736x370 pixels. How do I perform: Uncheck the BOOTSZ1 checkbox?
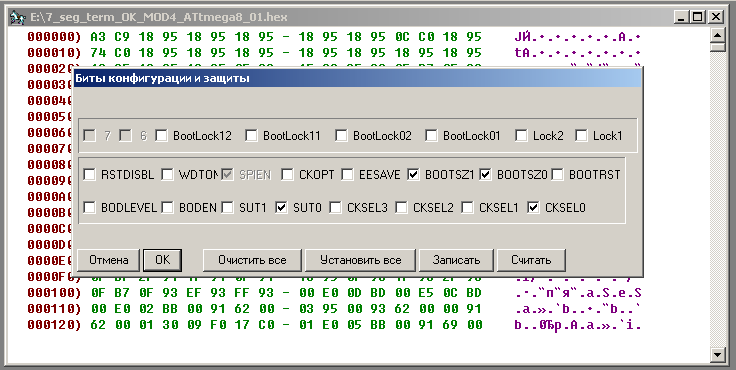click(x=414, y=175)
